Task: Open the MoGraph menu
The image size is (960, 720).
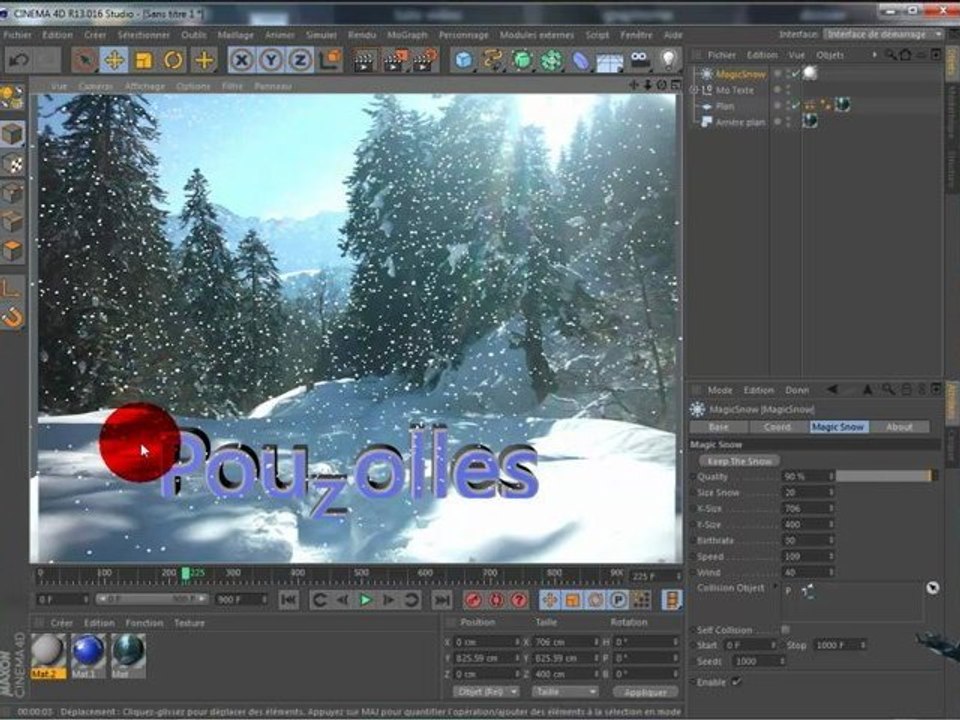Action: coord(407,35)
